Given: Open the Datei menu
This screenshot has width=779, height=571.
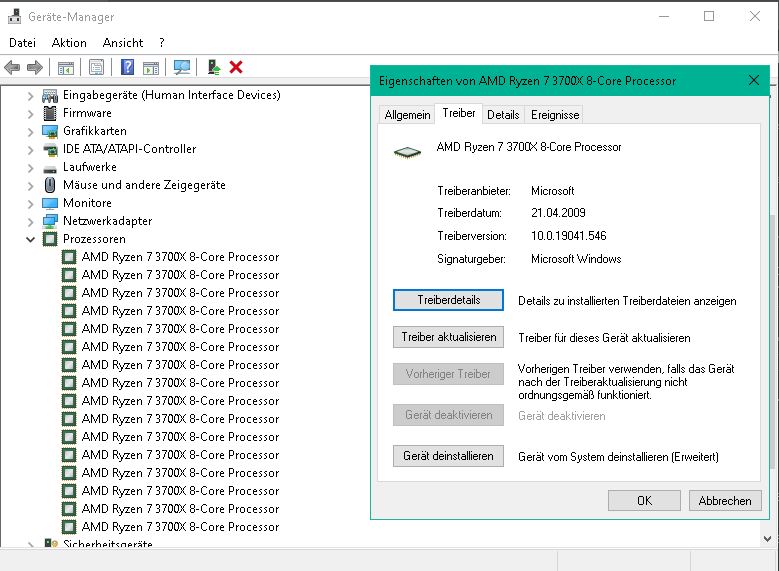Looking at the screenshot, I should tap(22, 43).
